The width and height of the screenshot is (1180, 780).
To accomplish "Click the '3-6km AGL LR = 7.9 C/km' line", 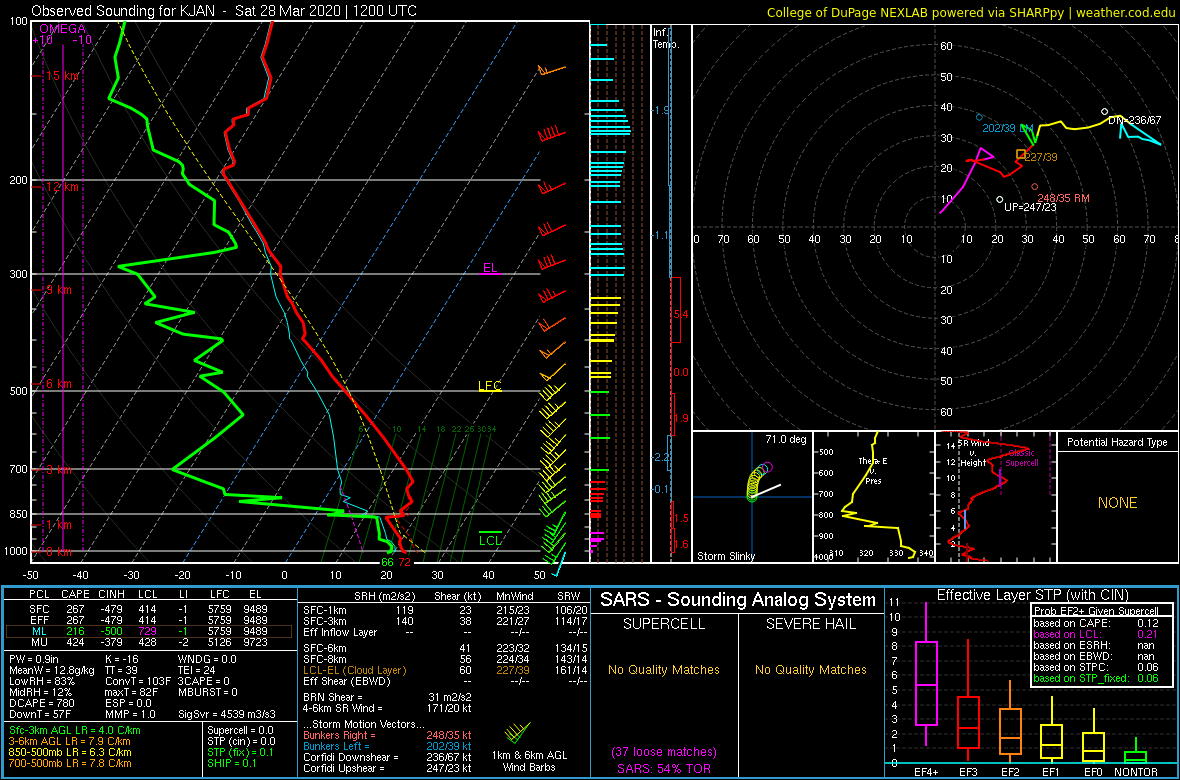I will (x=69, y=741).
